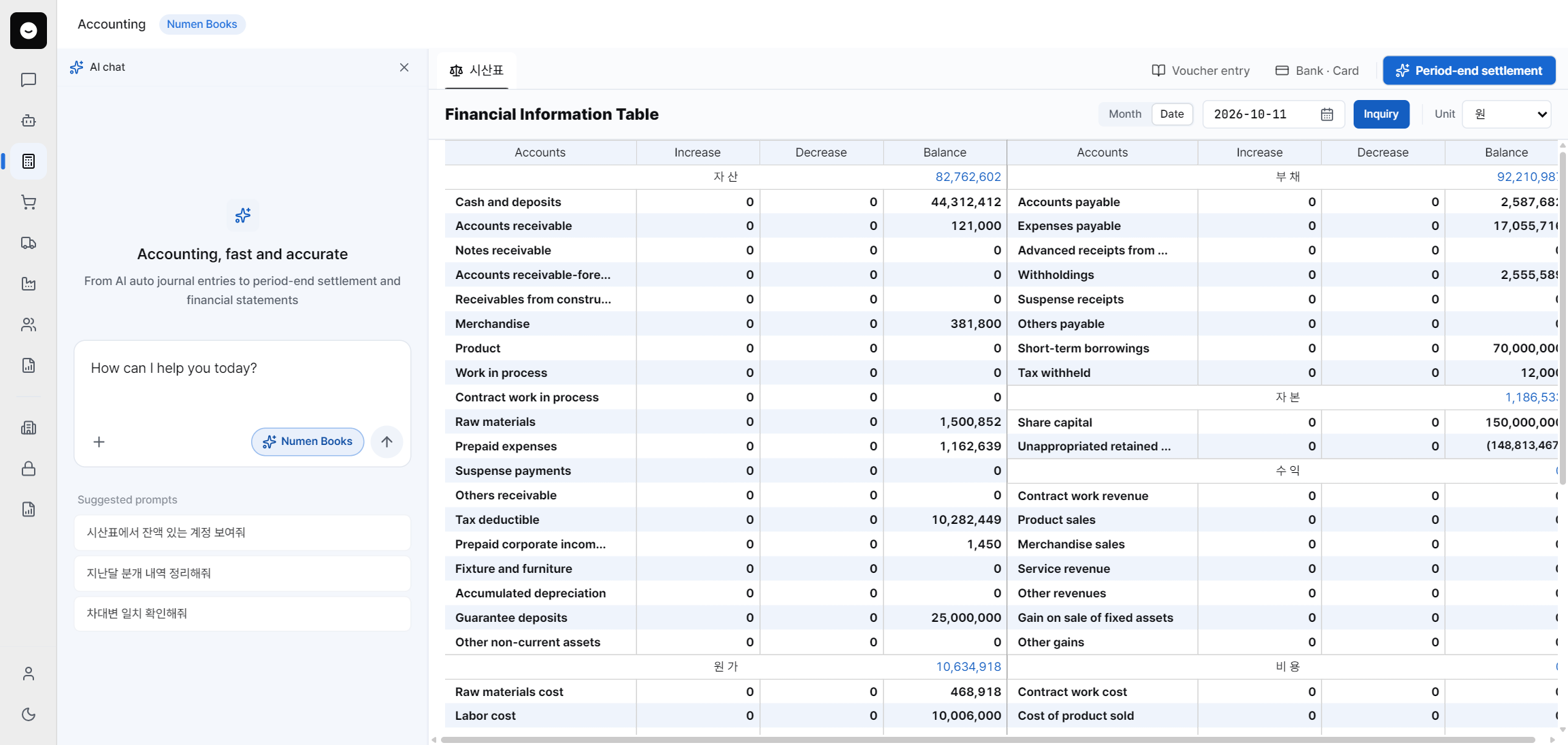
Task: Open the building sidebar icon
Action: 28,428
